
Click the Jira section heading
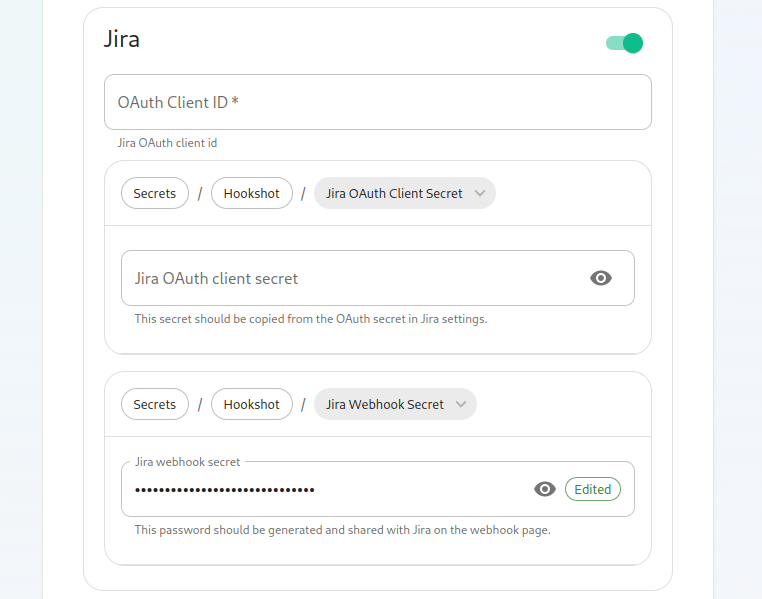[x=121, y=39]
